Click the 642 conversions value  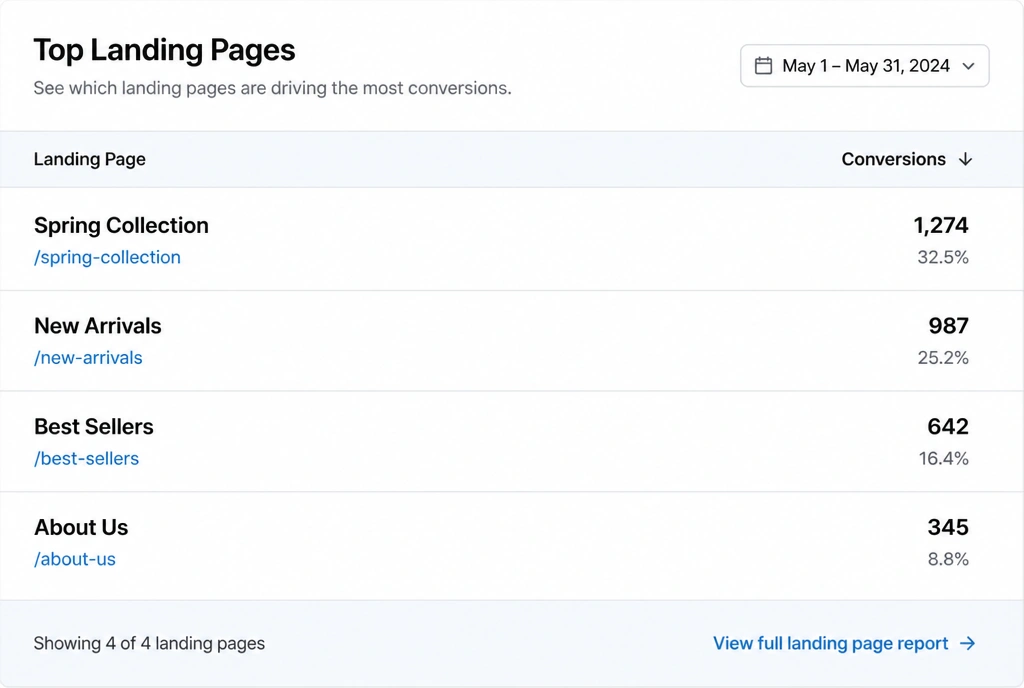(948, 426)
